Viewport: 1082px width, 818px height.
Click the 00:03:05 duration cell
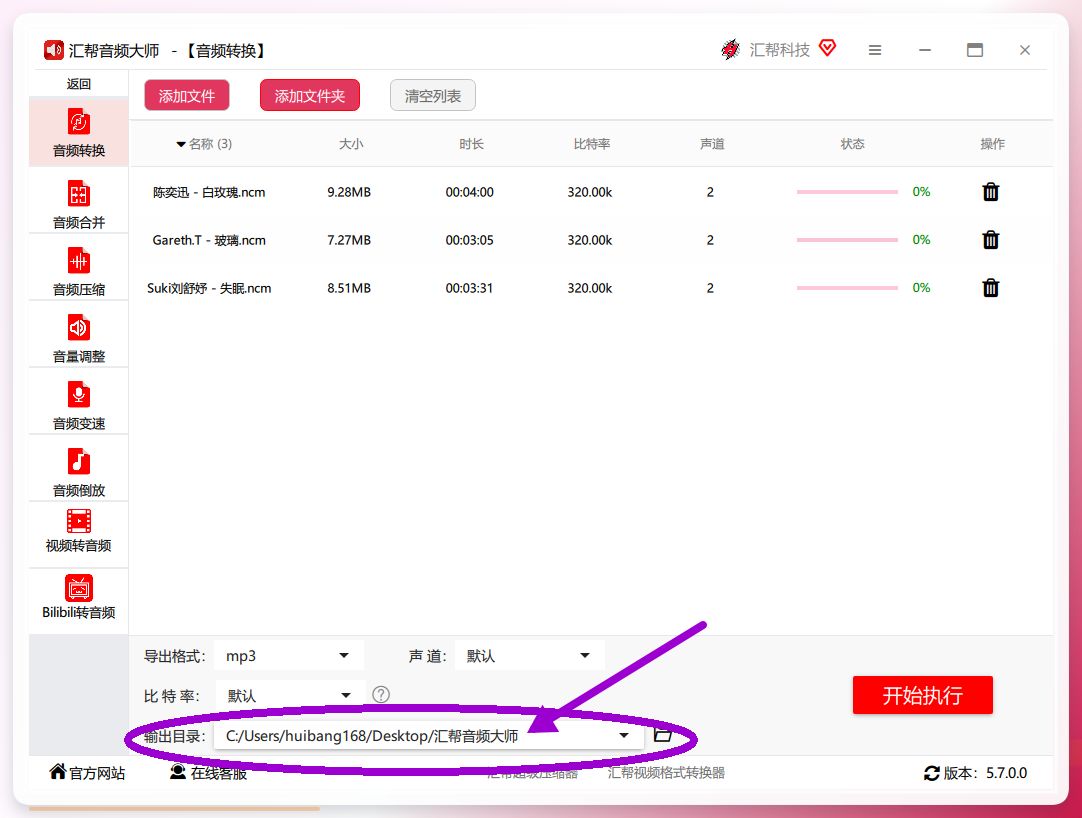pyautogui.click(x=469, y=240)
